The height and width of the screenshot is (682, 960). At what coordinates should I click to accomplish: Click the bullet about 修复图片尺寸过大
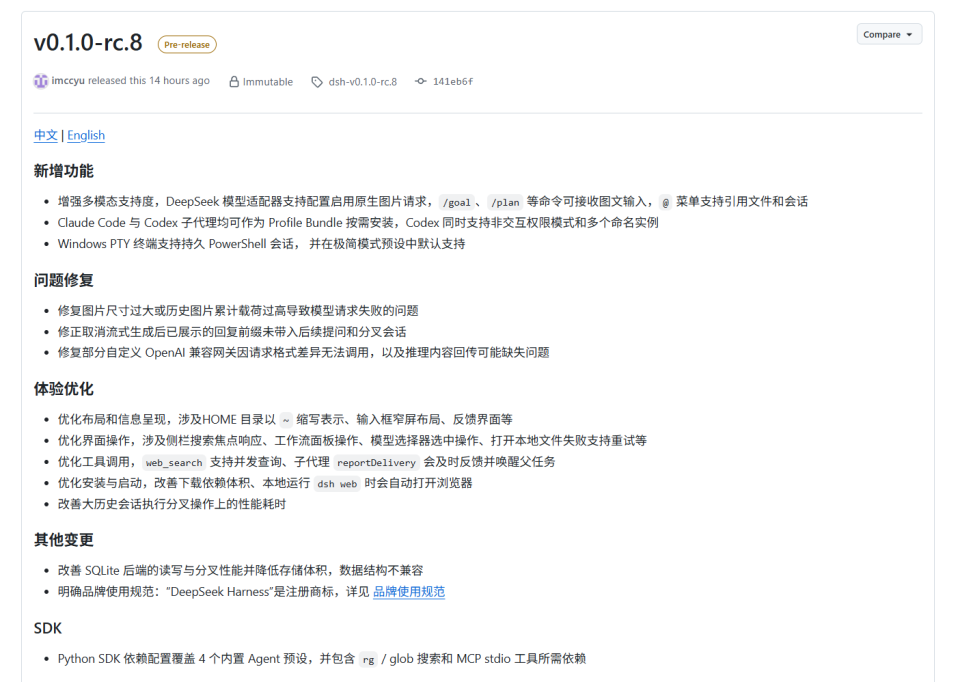point(238,311)
